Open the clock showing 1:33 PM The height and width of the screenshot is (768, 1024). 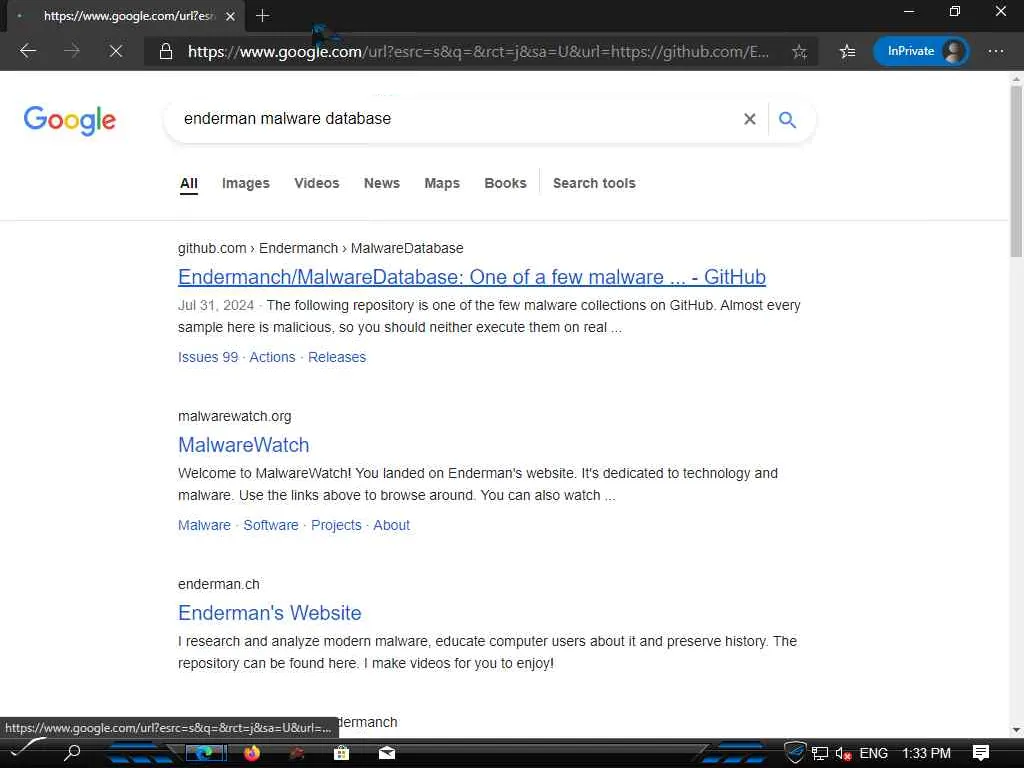click(x=926, y=753)
